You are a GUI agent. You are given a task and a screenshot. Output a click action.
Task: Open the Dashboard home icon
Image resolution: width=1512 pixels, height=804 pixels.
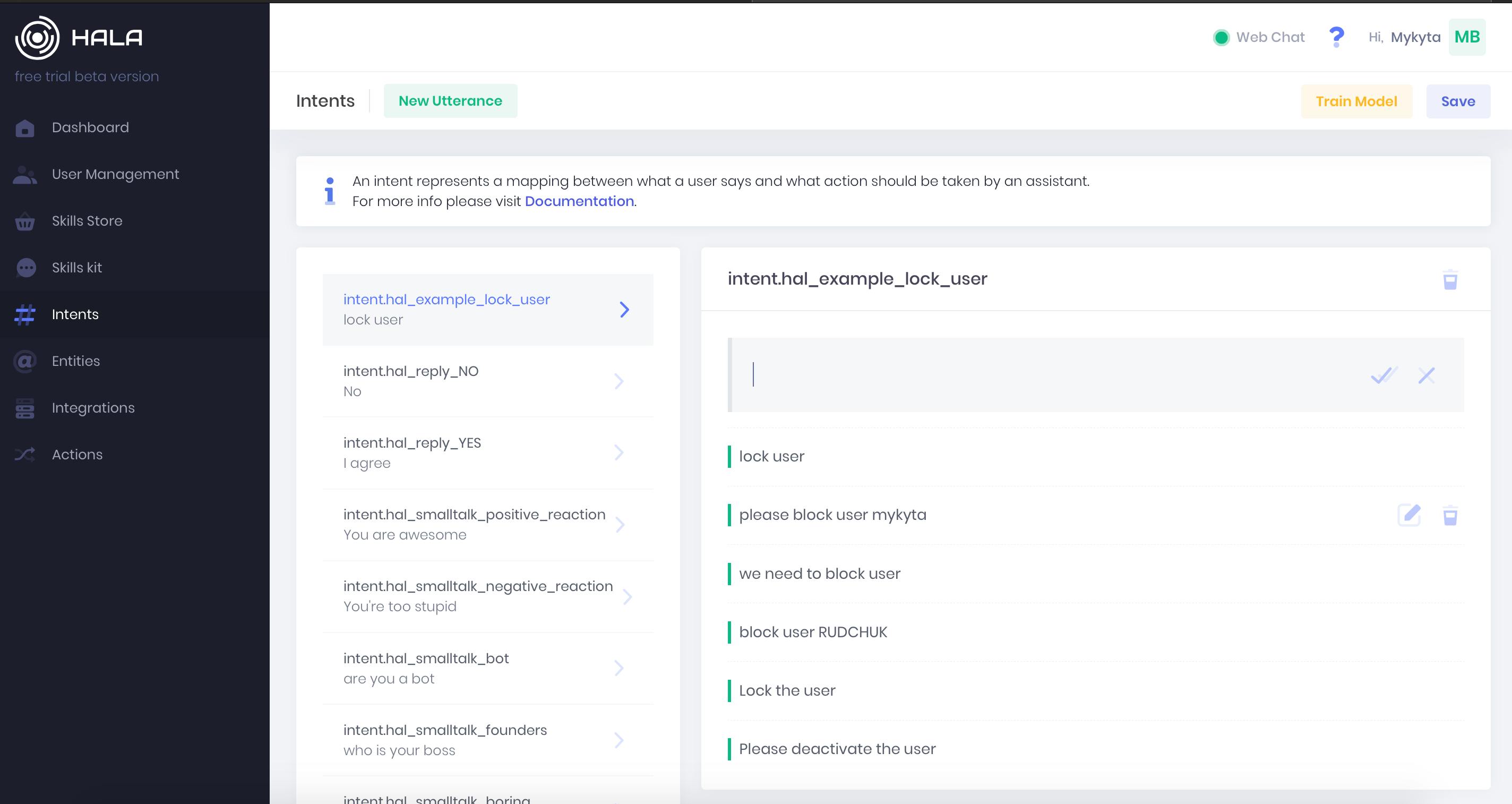[x=24, y=128]
